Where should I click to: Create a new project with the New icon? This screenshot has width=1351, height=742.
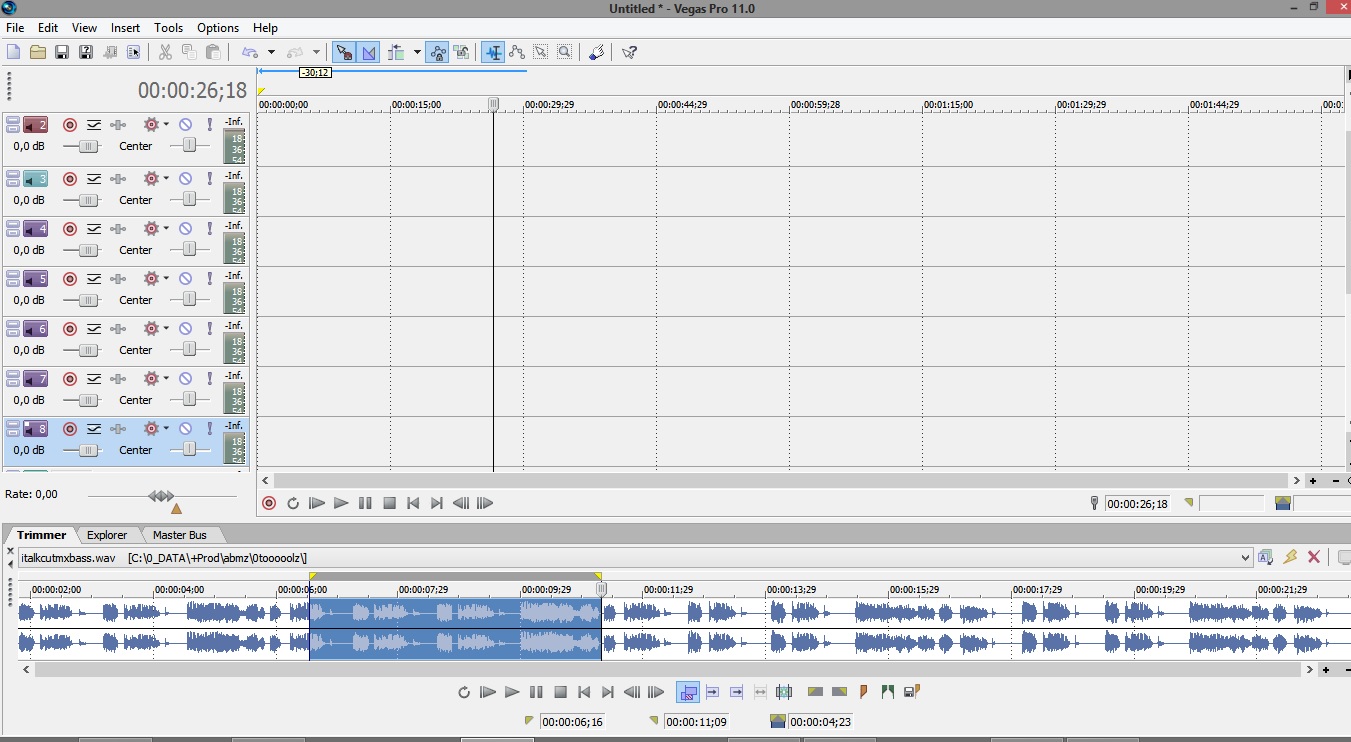13,52
